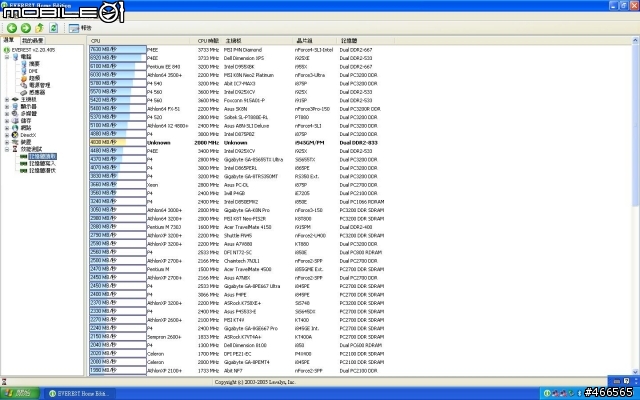The image size is (640, 400).
Task: Sort by the 主機板 motherboard column header
Action: pos(258,41)
